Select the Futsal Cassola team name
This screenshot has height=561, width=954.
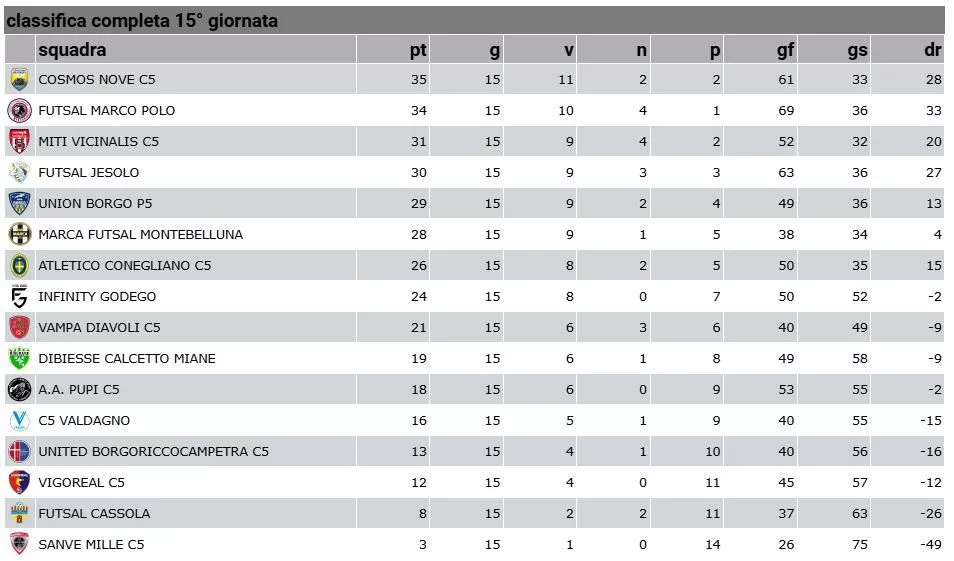pyautogui.click(x=94, y=514)
